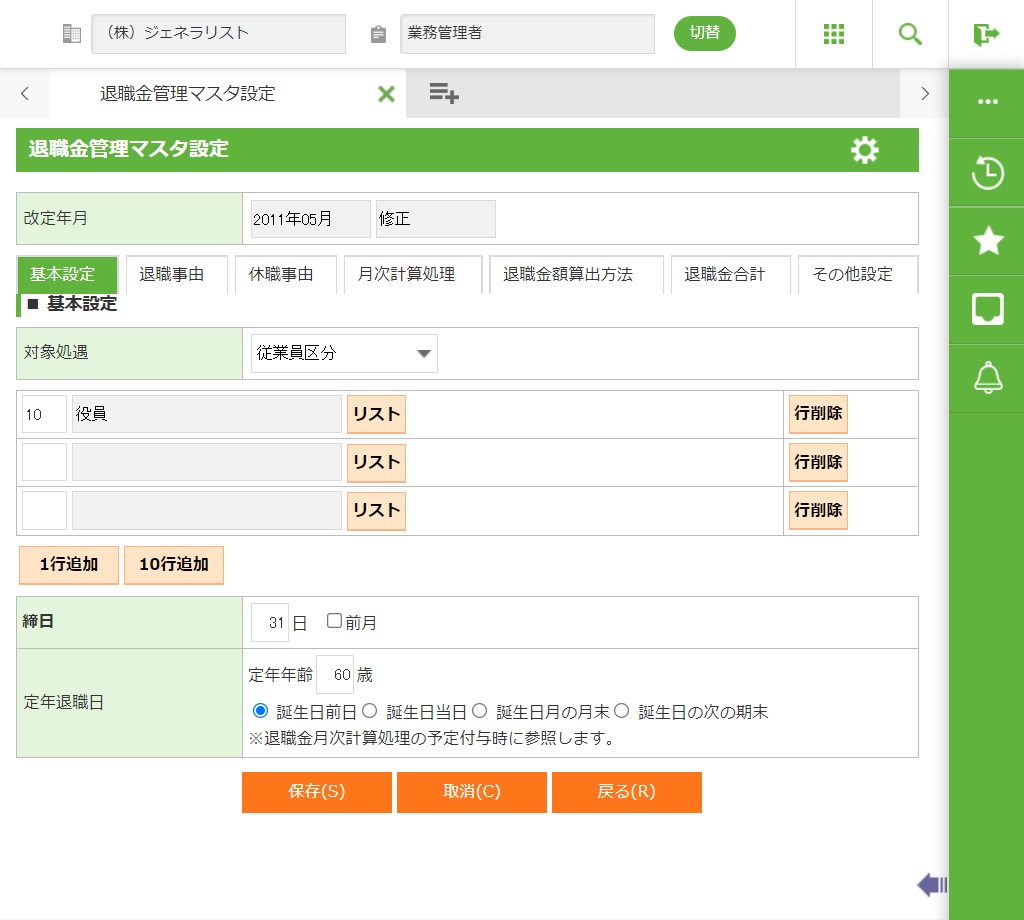Open the 退職金額算出方法 tab
Viewport: 1024px width, 920px height.
pyautogui.click(x=567, y=275)
